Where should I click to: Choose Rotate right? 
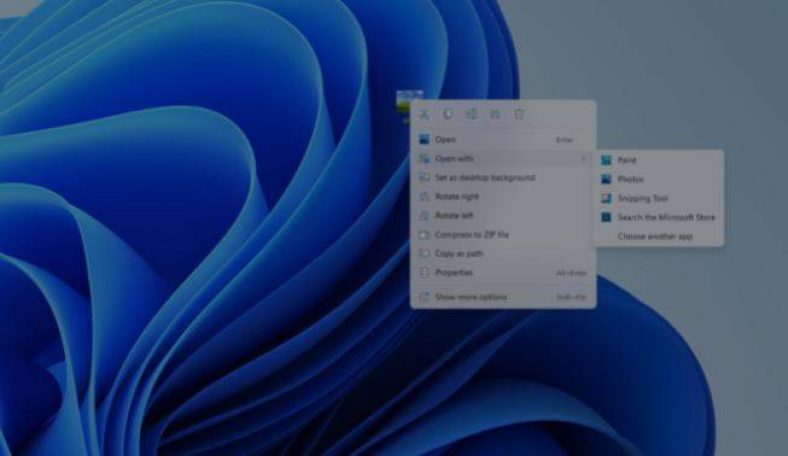click(x=503, y=197)
